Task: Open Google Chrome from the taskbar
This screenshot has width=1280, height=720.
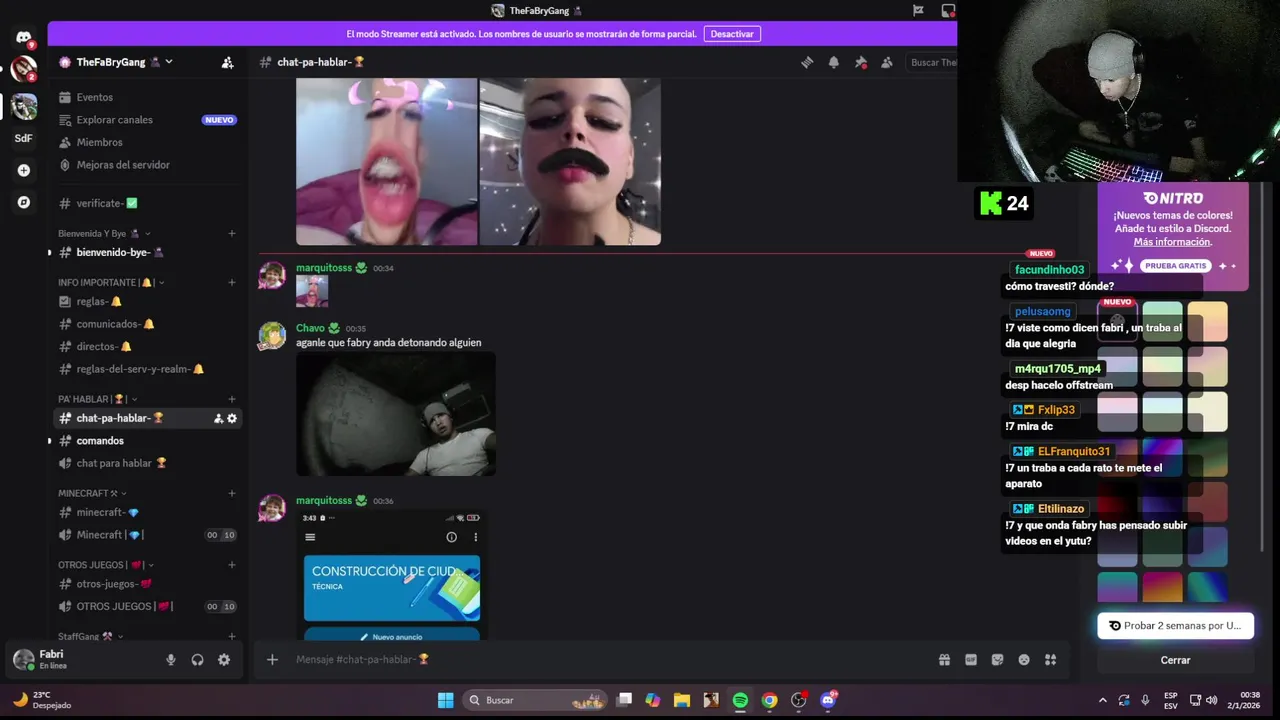Action: pos(769,700)
